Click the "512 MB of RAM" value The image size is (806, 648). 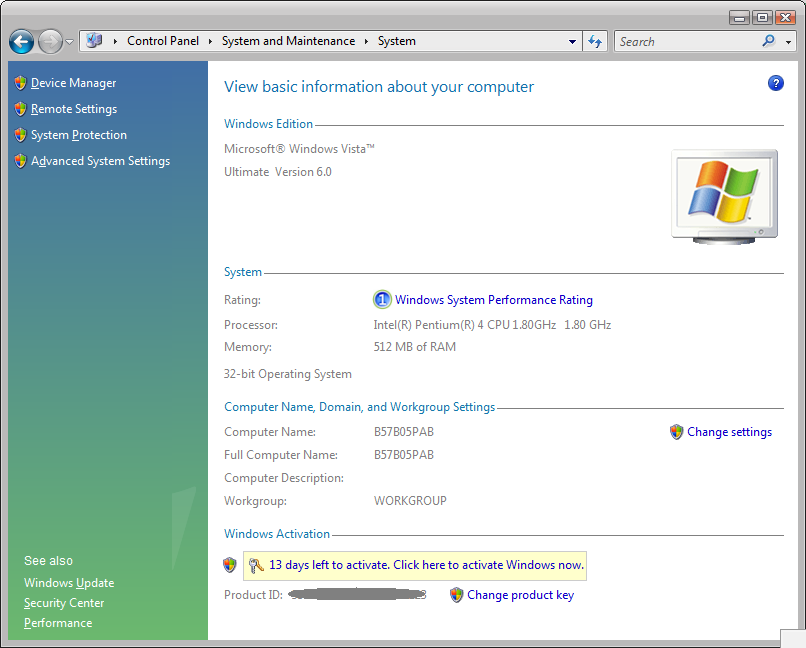pyautogui.click(x=414, y=347)
